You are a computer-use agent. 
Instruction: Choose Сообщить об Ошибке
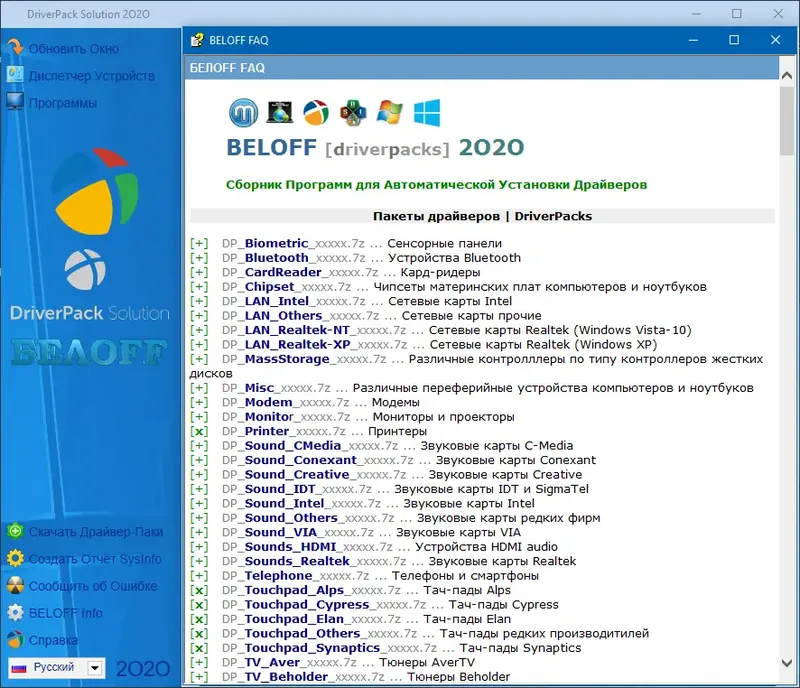(x=93, y=586)
